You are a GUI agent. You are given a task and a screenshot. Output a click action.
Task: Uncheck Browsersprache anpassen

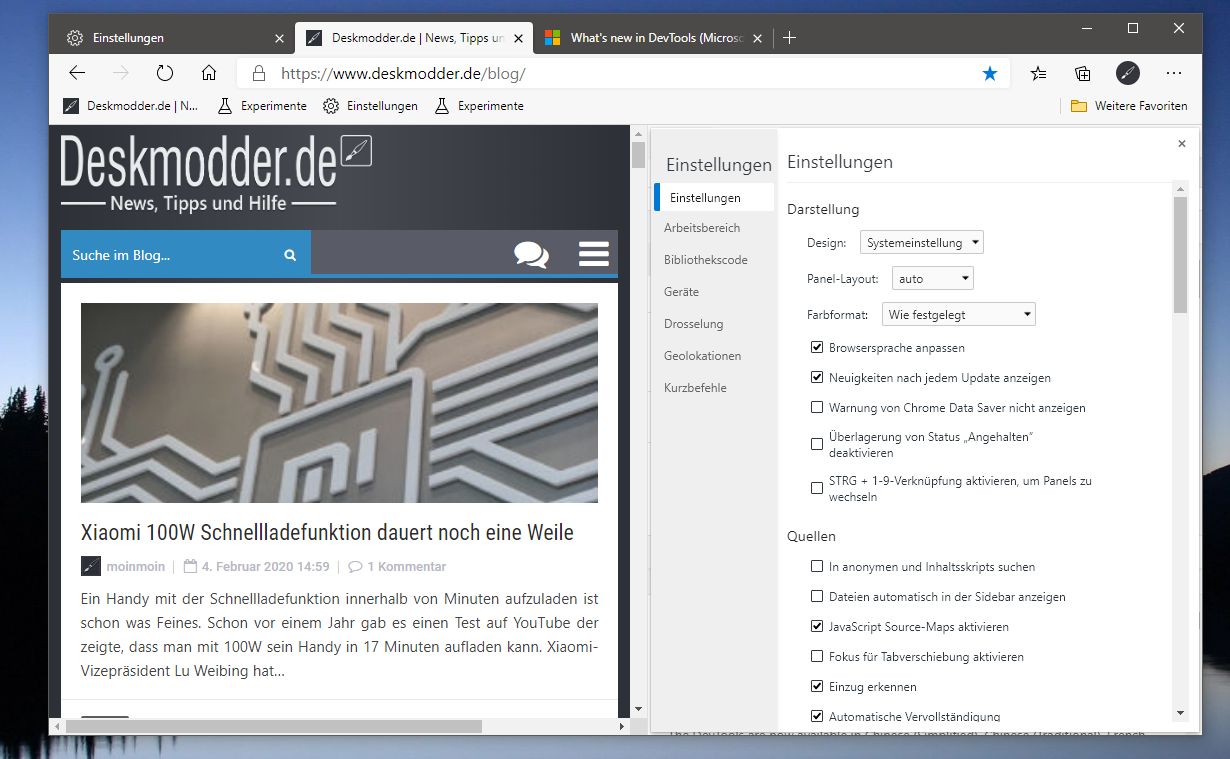click(x=817, y=348)
